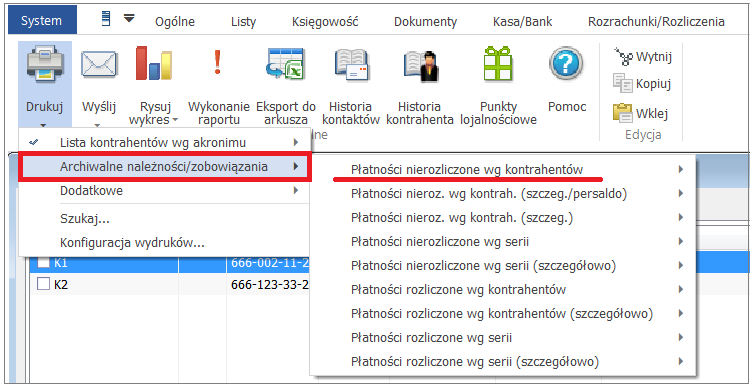753x389 pixels.
Task: Click the Wytnij scissors button
Action: pyautogui.click(x=642, y=57)
